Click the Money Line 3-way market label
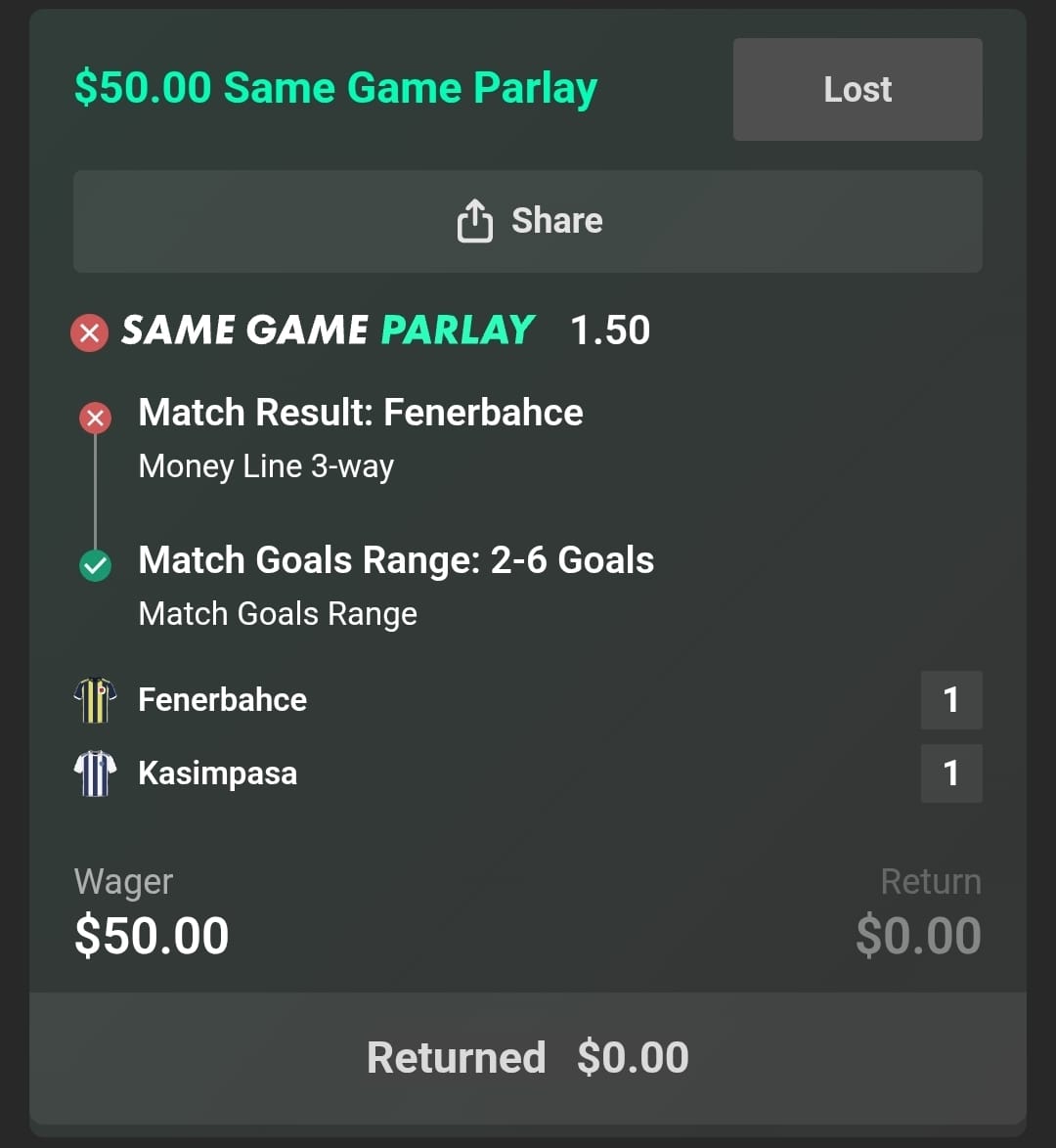This screenshot has width=1056, height=1148. (x=266, y=466)
